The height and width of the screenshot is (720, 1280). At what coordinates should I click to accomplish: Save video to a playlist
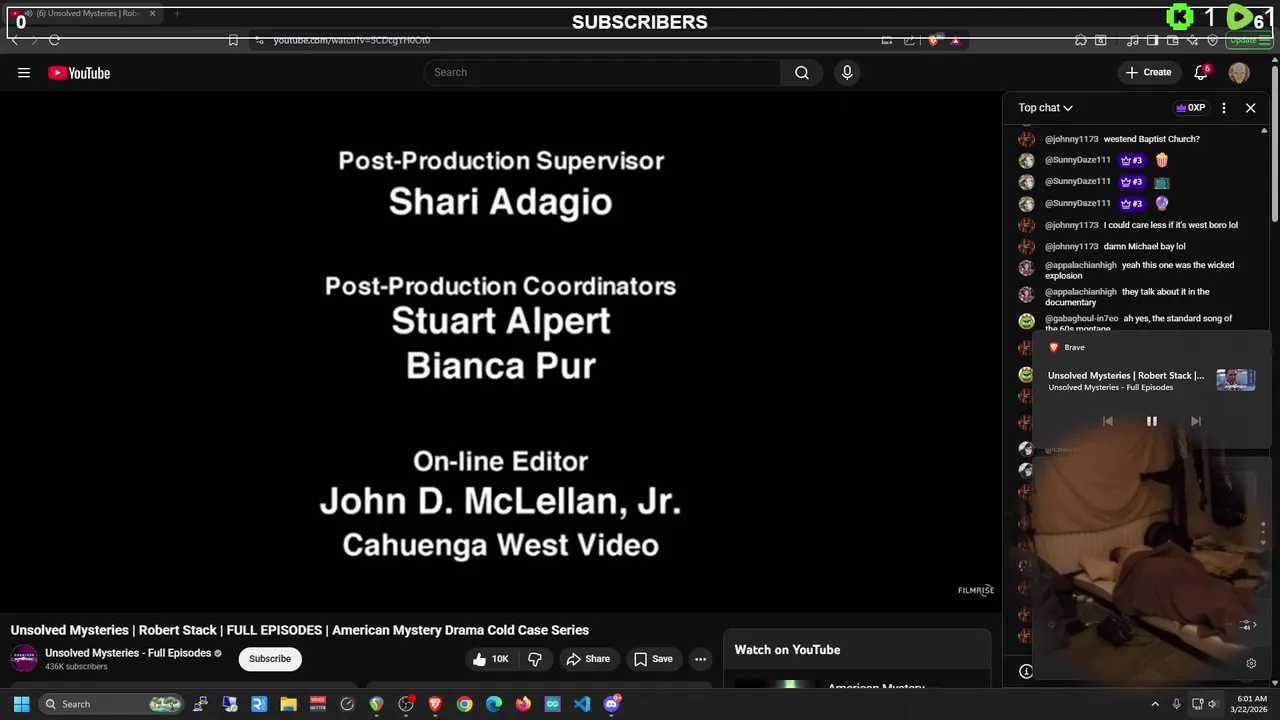tap(653, 659)
